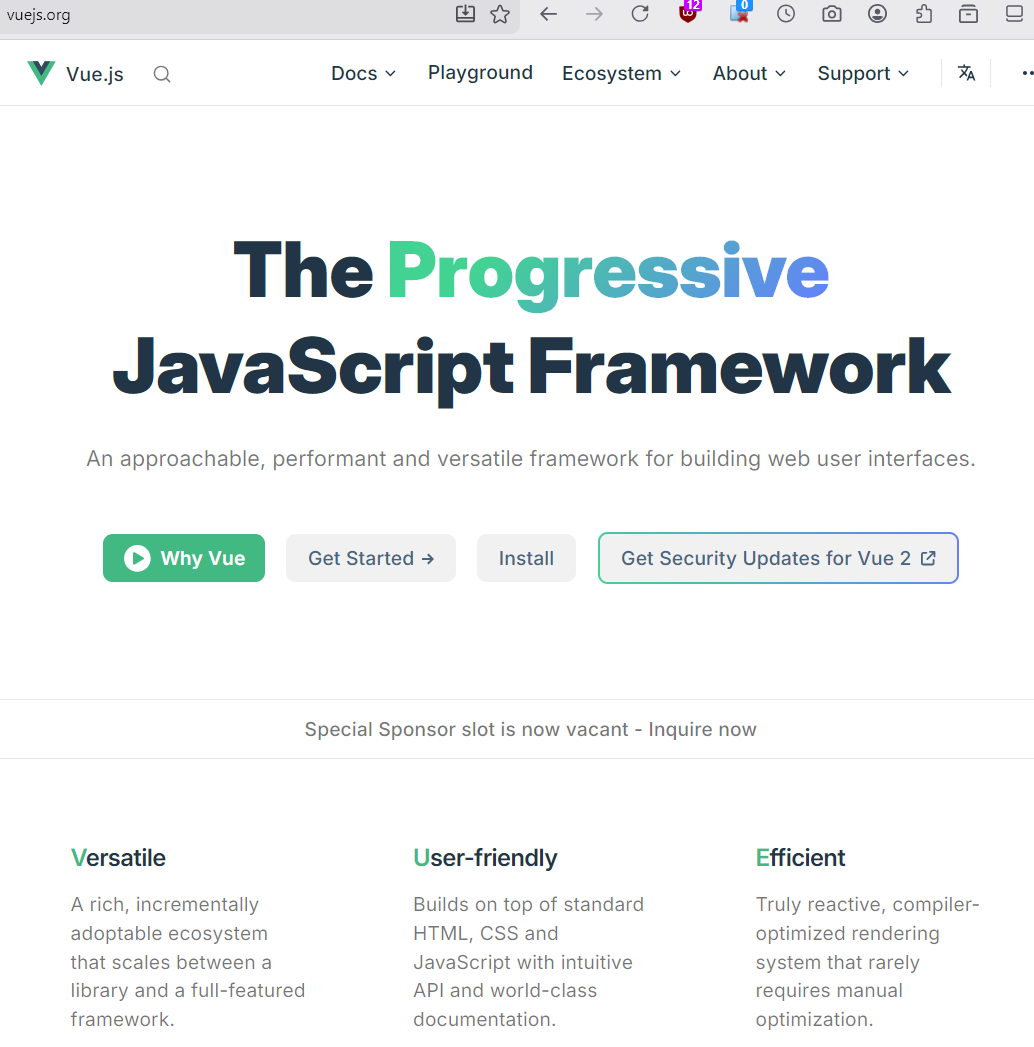Open the extensions puzzle piece icon
The image size is (1034, 1047).
click(x=923, y=14)
